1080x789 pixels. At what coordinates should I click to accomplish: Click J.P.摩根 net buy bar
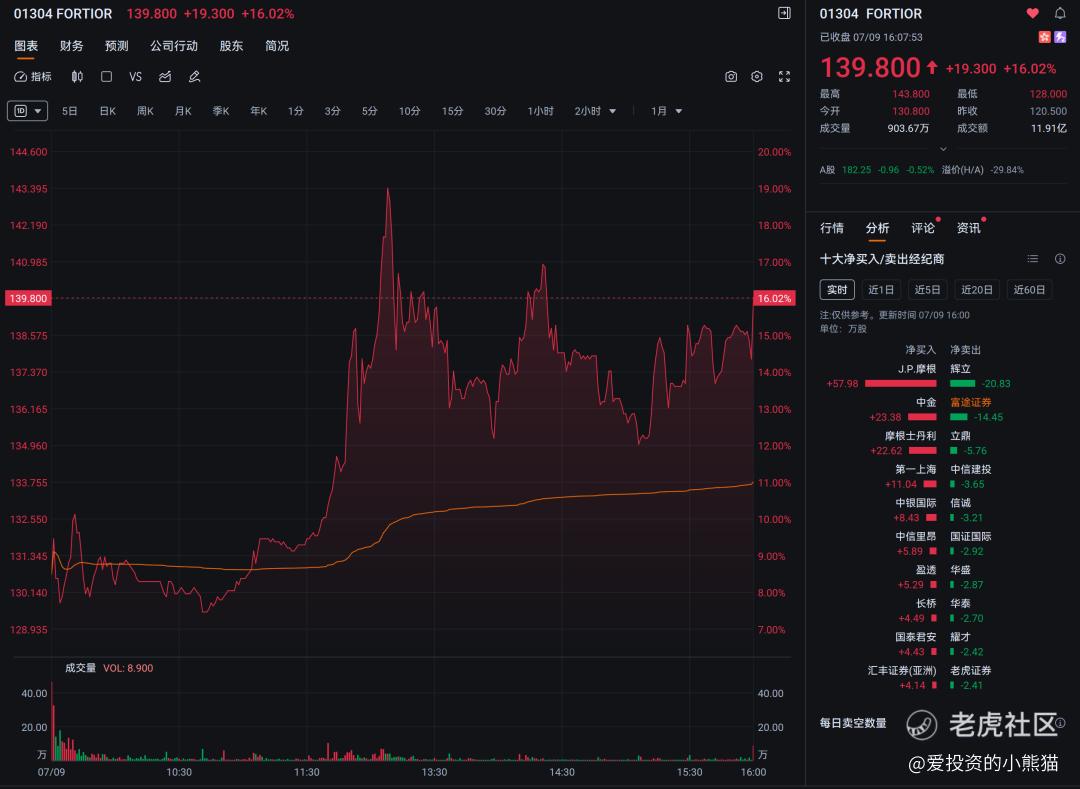[x=900, y=383]
